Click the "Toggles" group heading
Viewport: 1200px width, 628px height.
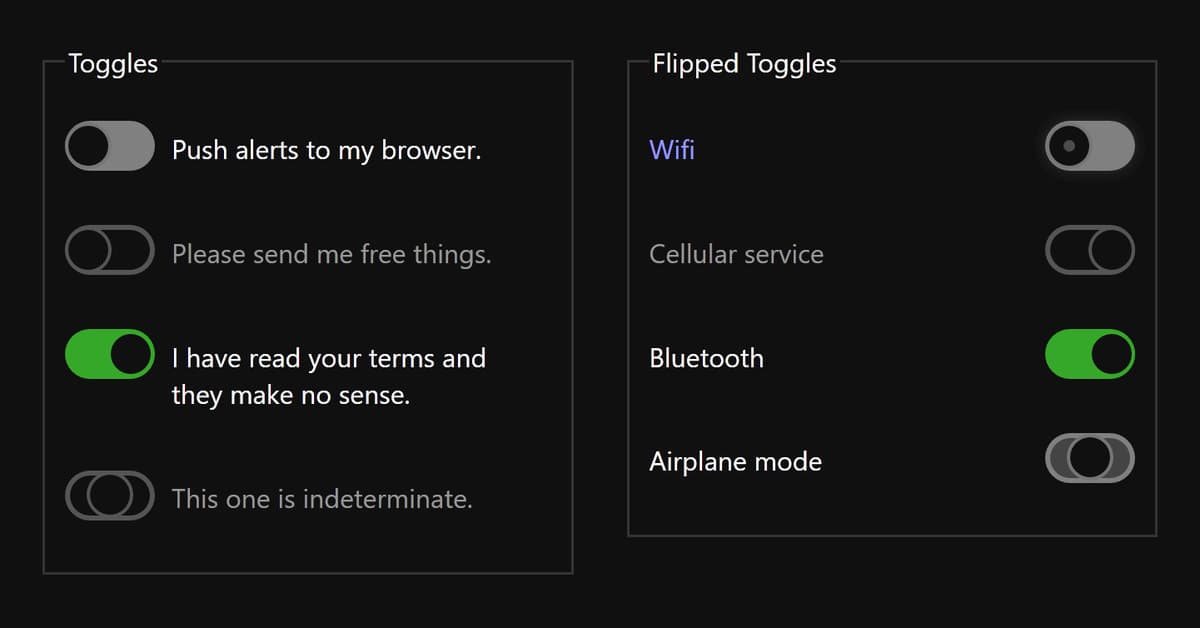(x=113, y=64)
